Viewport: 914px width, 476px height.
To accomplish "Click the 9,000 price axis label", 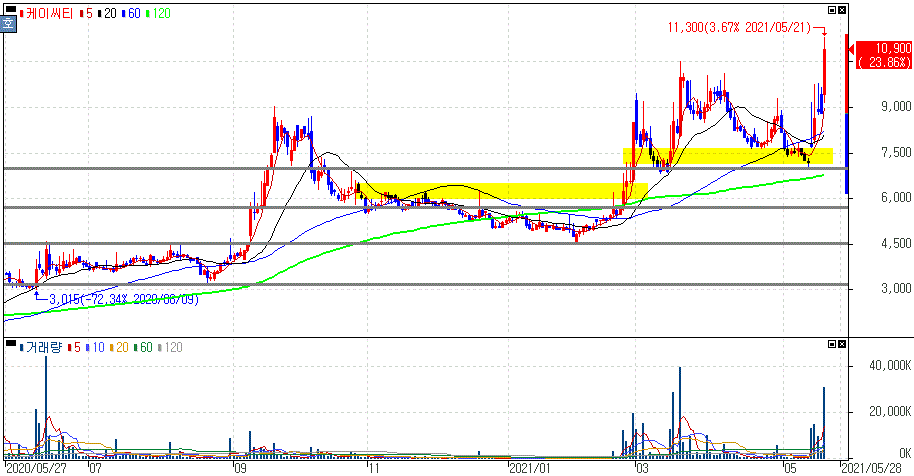I will pyautogui.click(x=896, y=106).
